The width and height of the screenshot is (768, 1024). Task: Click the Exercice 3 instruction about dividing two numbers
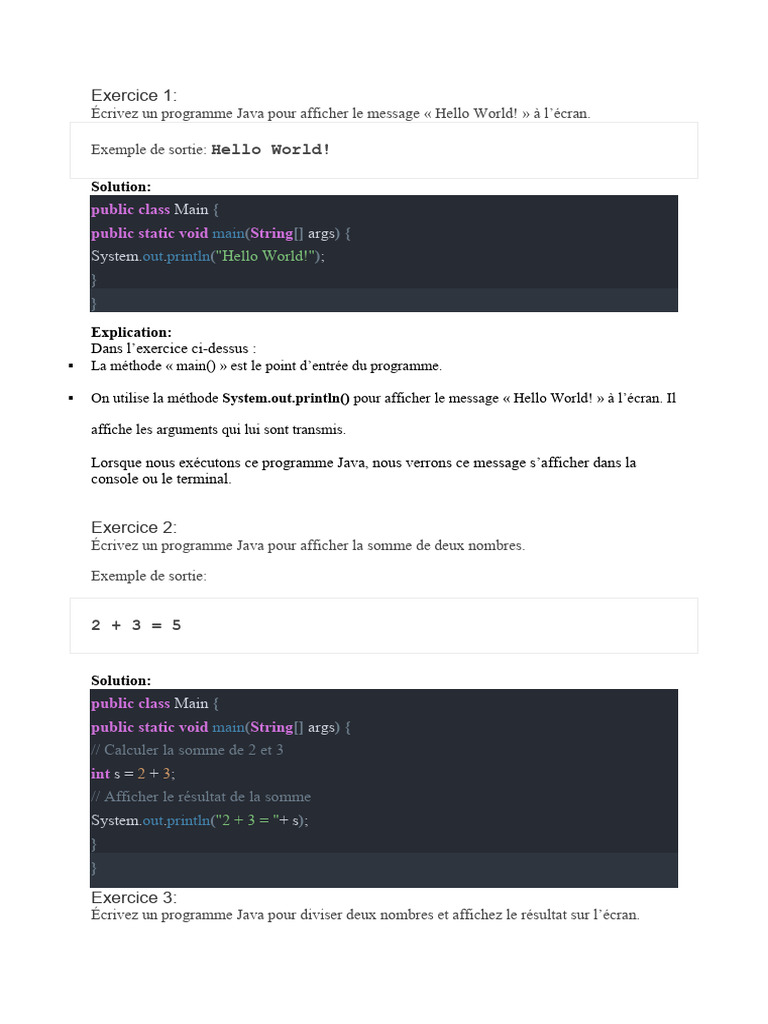[x=364, y=915]
